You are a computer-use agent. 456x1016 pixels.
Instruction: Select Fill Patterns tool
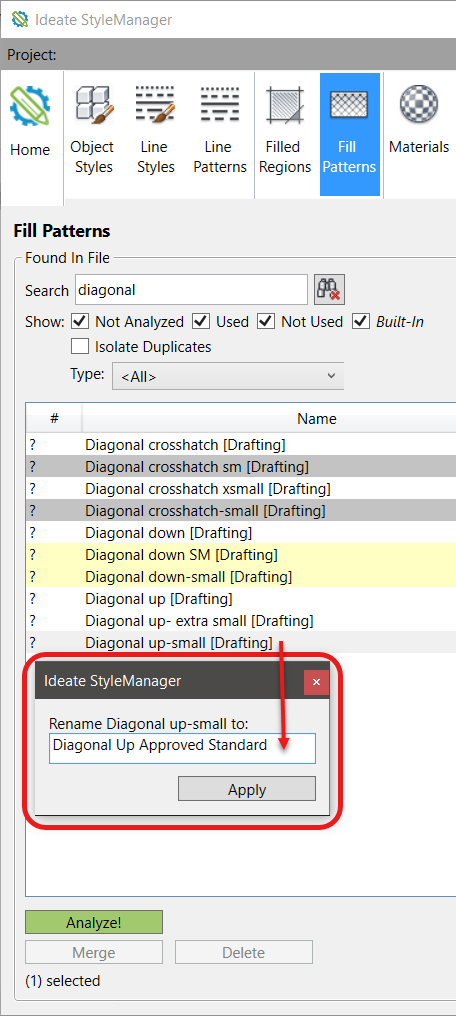[350, 133]
